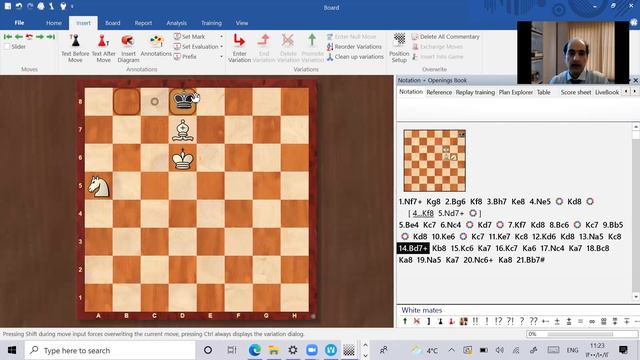Show hidden system tray icons chevron
Screen dimensions: 640x360
[x=451, y=350]
